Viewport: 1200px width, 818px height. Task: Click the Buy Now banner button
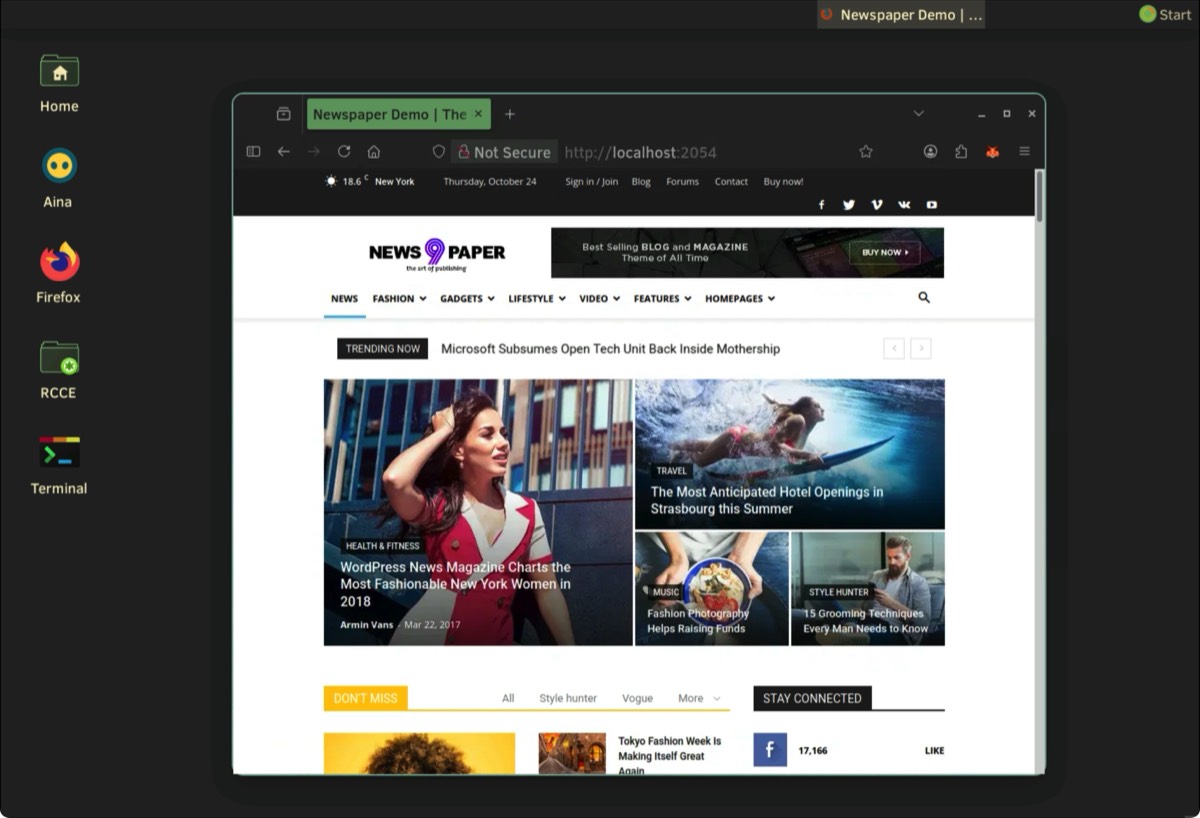pyautogui.click(x=885, y=253)
